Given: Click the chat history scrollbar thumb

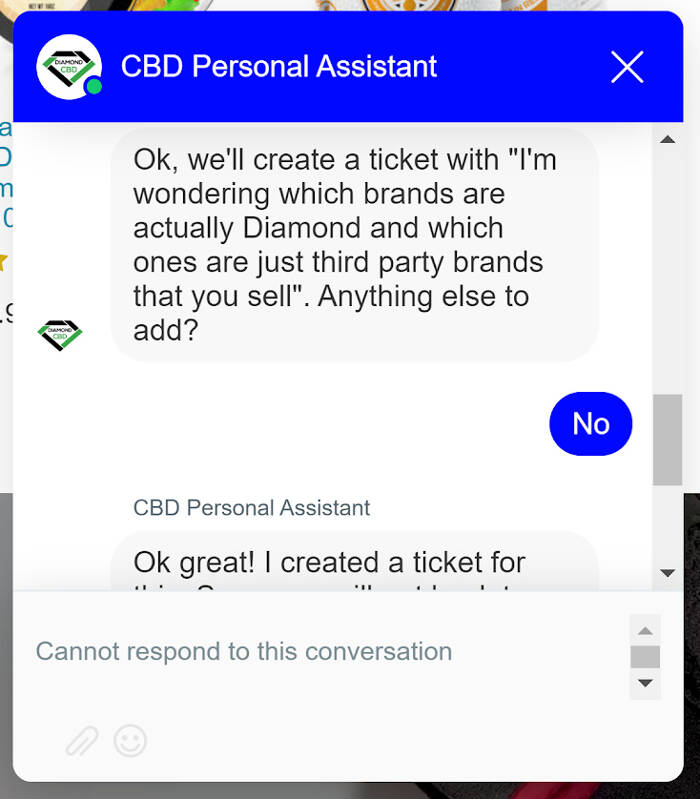Looking at the screenshot, I should pos(667,440).
